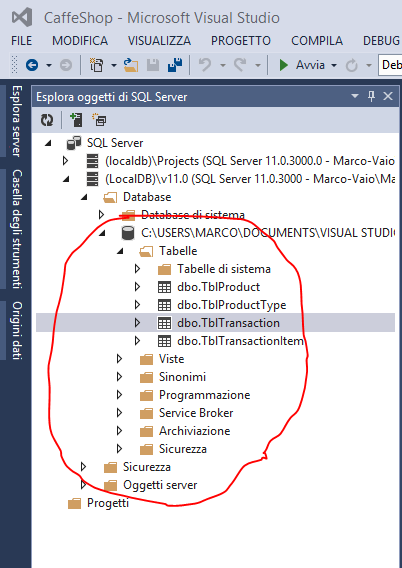Click the Open File folder icon
The height and width of the screenshot is (568, 402).
(x=131, y=65)
